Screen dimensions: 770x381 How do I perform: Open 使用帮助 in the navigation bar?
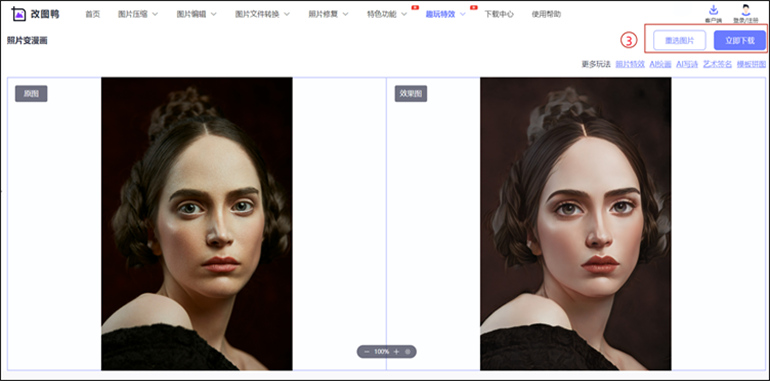pos(546,14)
